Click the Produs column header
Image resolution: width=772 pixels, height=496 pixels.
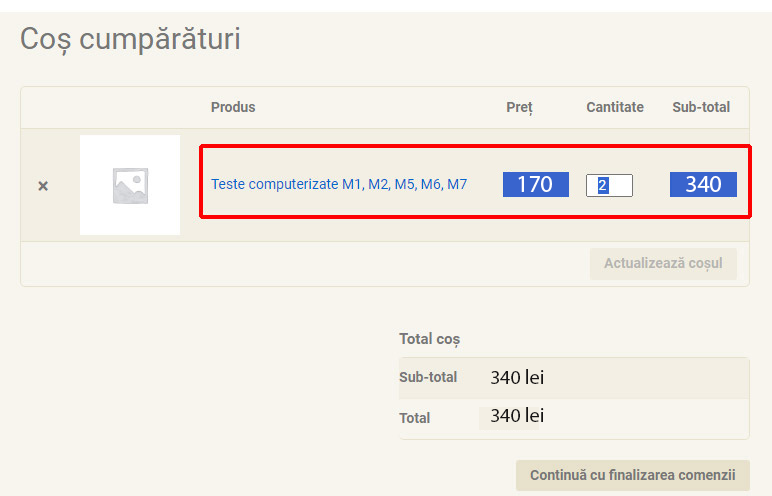coord(233,107)
